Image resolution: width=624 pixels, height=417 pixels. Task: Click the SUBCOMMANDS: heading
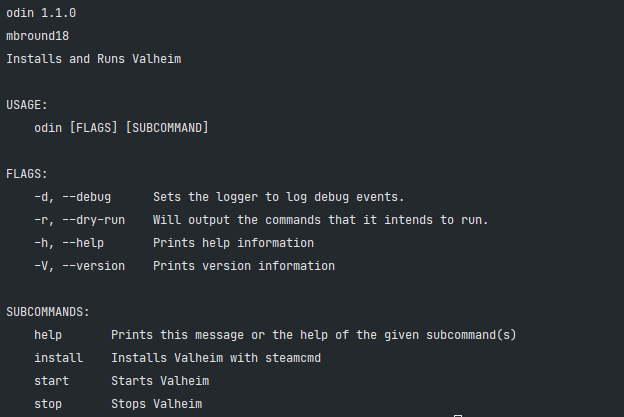tap(48, 312)
